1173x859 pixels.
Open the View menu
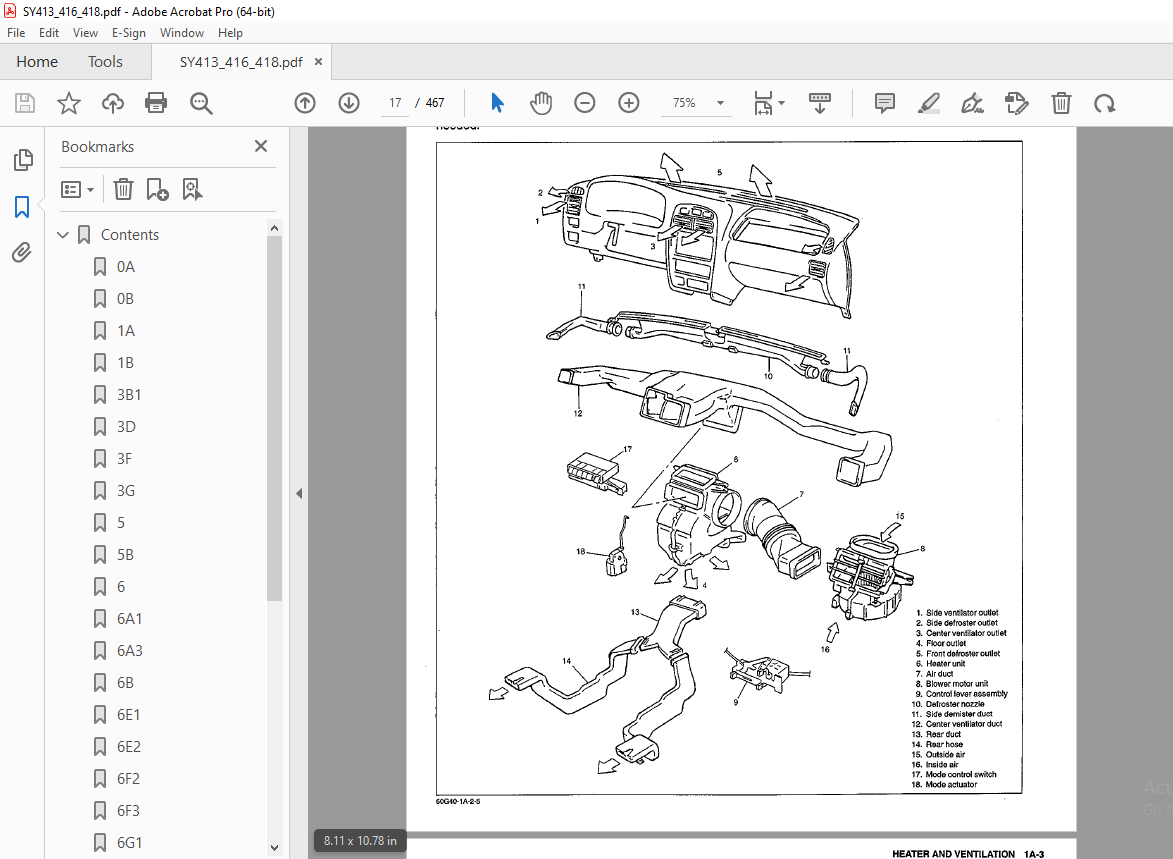coord(85,33)
